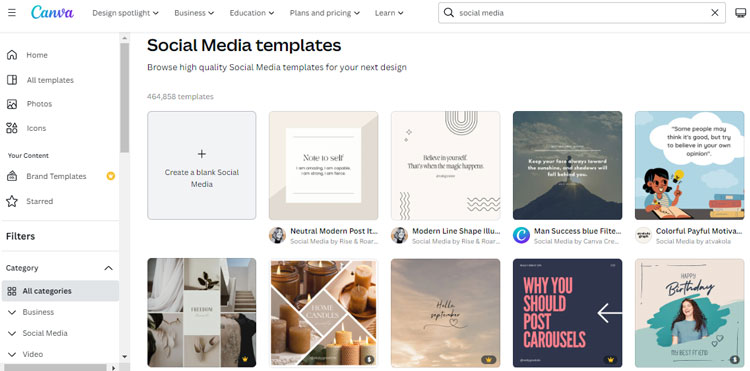Click the sidebar vertical scrollbar thumb
750x371 pixels.
[x=125, y=98]
